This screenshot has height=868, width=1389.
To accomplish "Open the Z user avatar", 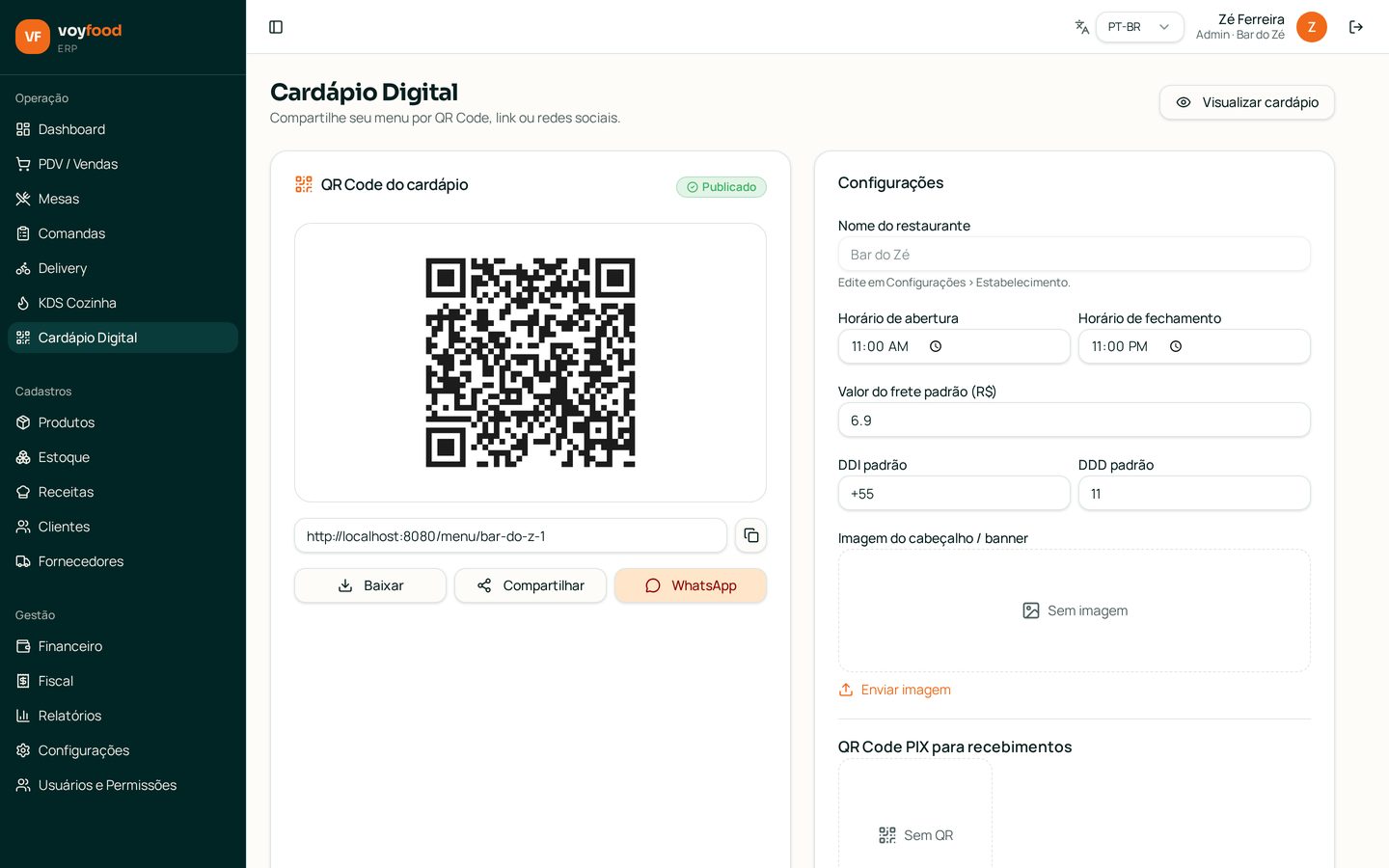I will click(x=1312, y=27).
